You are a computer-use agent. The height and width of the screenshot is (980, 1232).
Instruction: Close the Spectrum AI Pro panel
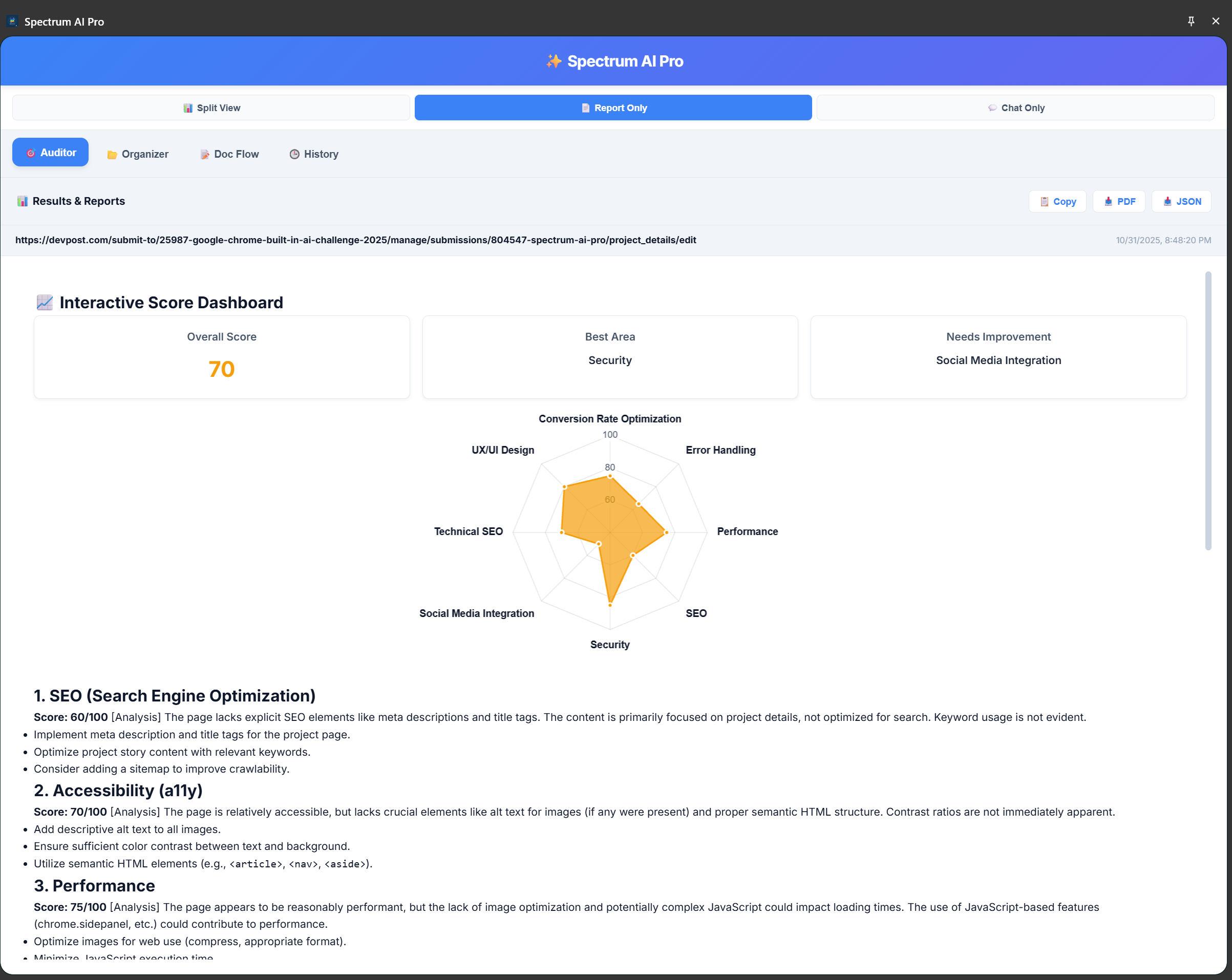tap(1216, 21)
